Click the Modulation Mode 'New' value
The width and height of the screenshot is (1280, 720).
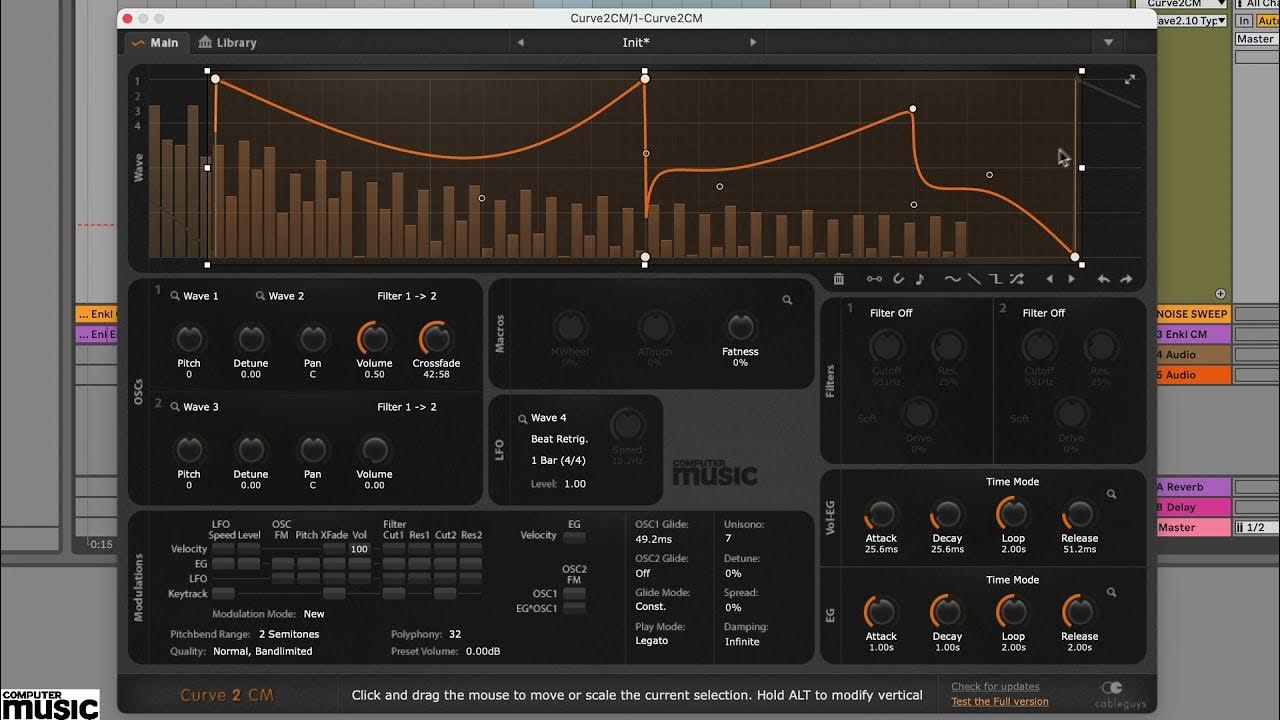tap(314, 614)
